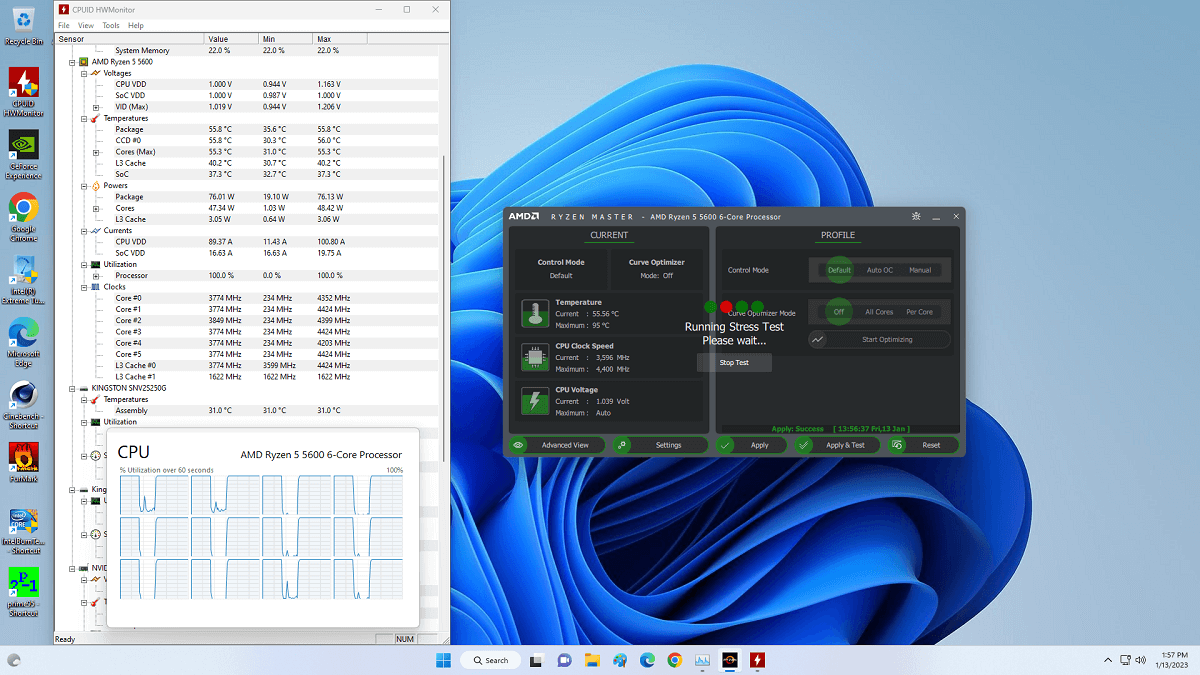Show hidden system tray icons
The image size is (1200, 675).
click(x=1107, y=660)
